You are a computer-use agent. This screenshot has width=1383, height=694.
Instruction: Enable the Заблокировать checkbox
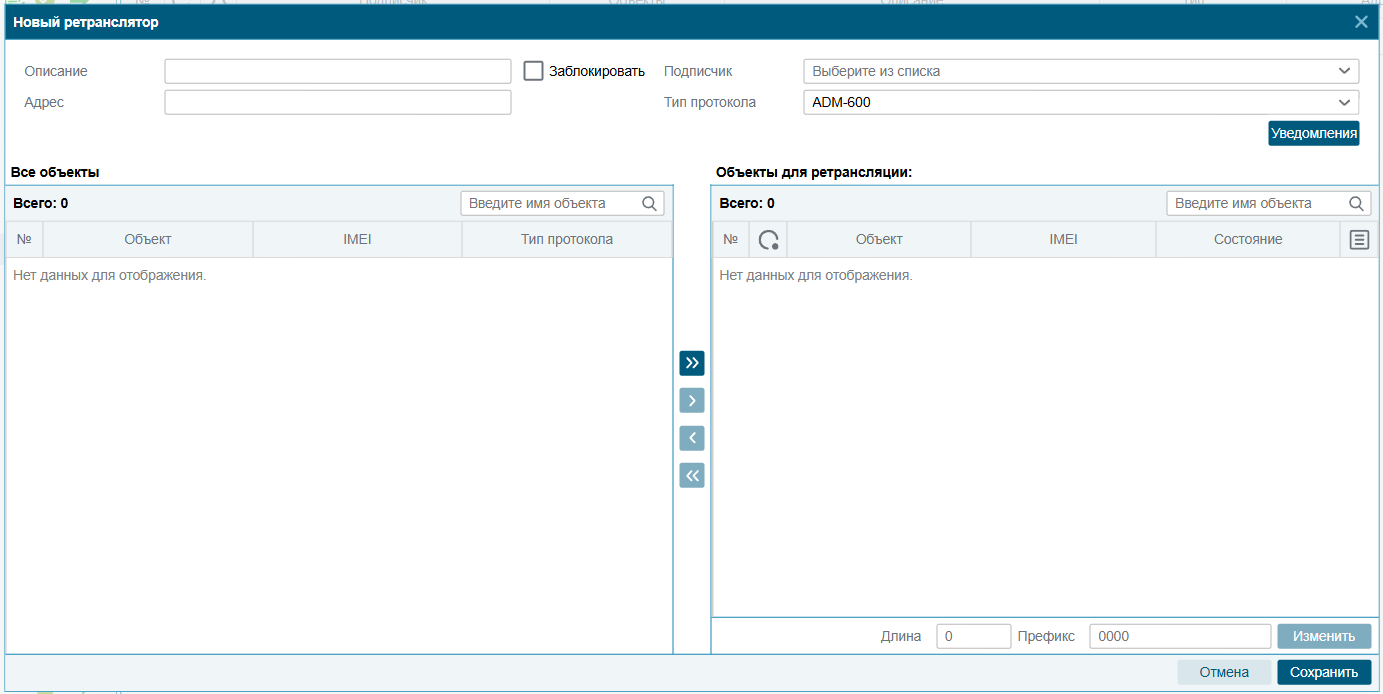click(x=534, y=71)
